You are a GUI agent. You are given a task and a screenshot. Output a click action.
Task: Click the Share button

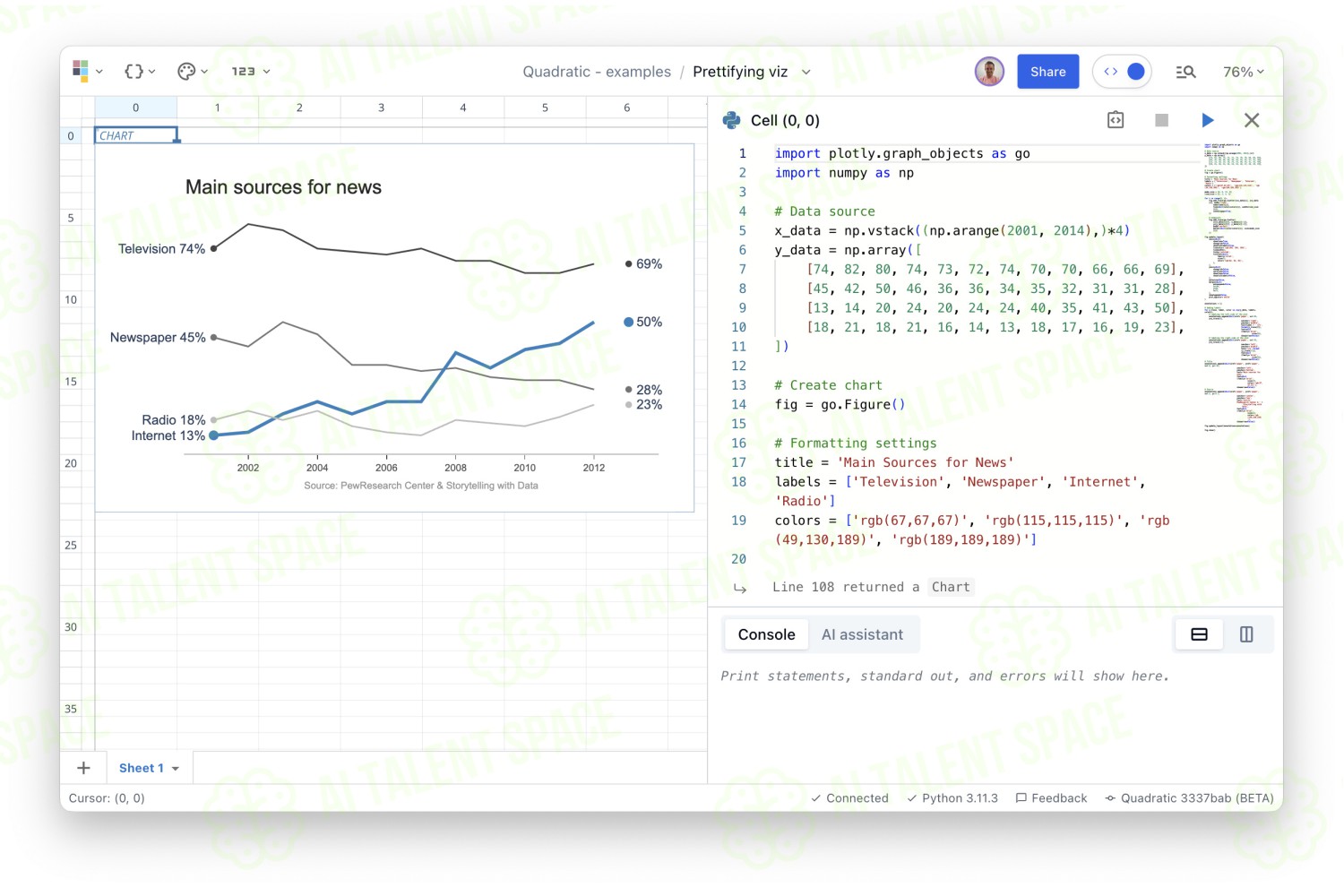(1047, 72)
